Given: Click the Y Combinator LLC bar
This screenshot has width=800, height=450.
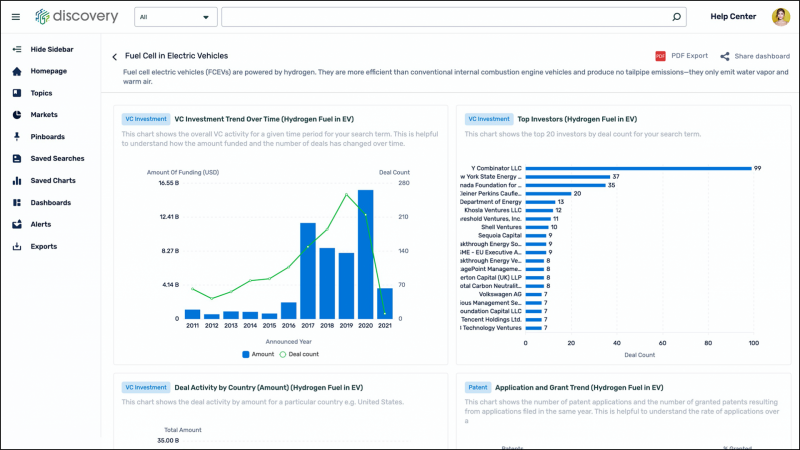Looking at the screenshot, I should (x=638, y=168).
